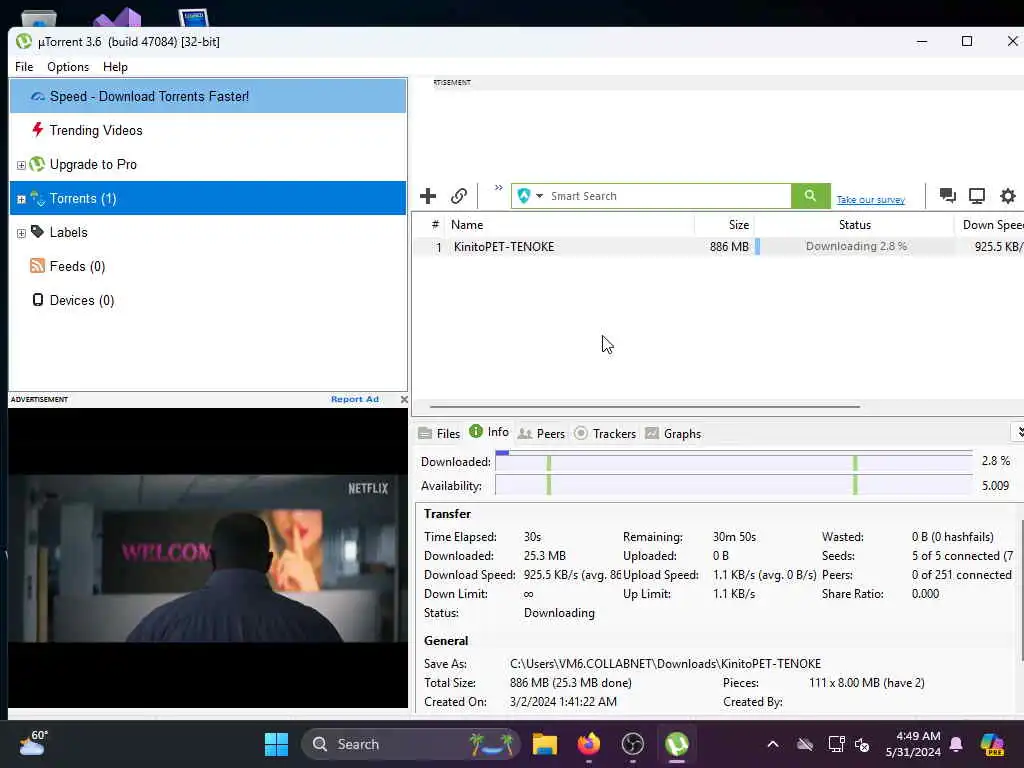
Task: Click the Add Torrent plus icon
Action: click(428, 196)
